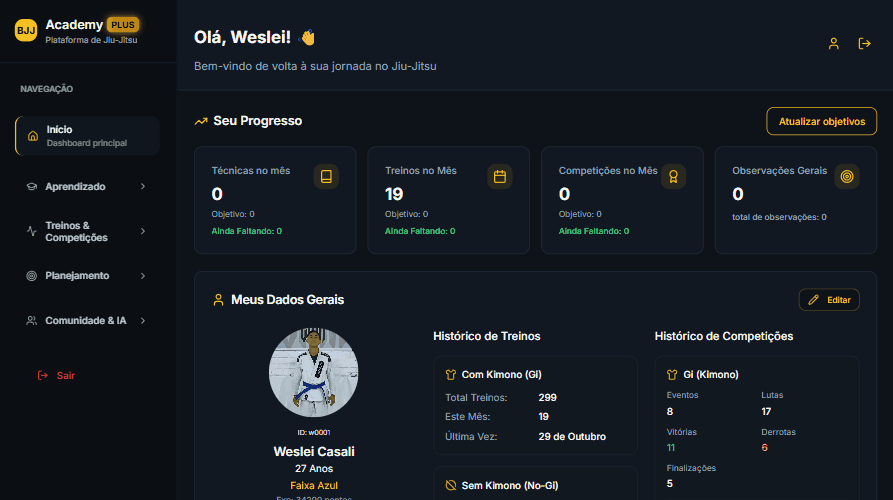Click the Editar button
The image size is (893, 500).
[829, 300]
